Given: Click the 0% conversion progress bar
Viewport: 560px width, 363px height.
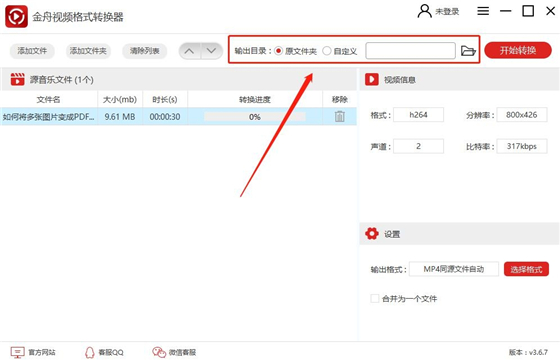Looking at the screenshot, I should pyautogui.click(x=255, y=117).
